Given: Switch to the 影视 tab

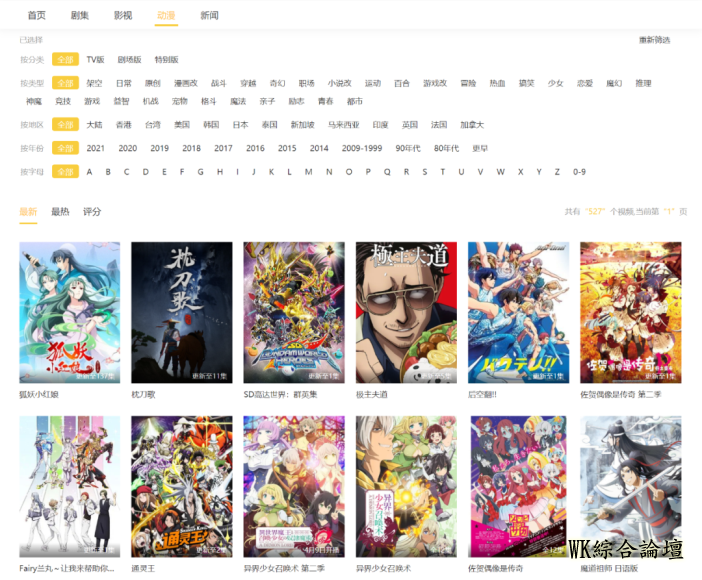Looking at the screenshot, I should click(x=123, y=16).
